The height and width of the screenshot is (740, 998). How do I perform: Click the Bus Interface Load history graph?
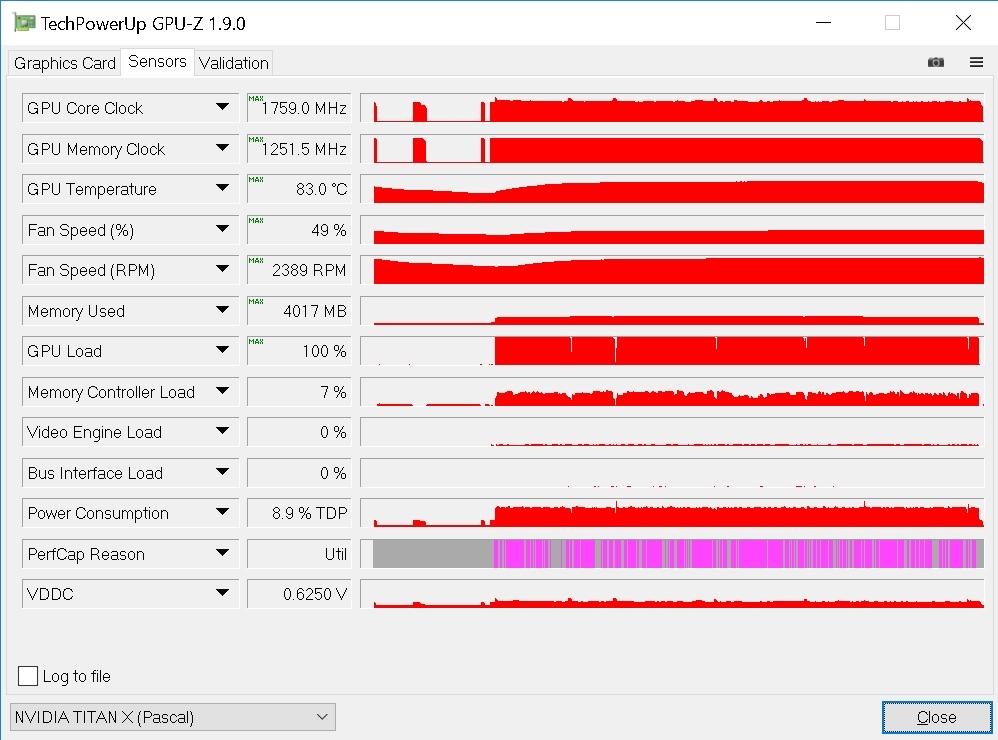(672, 473)
